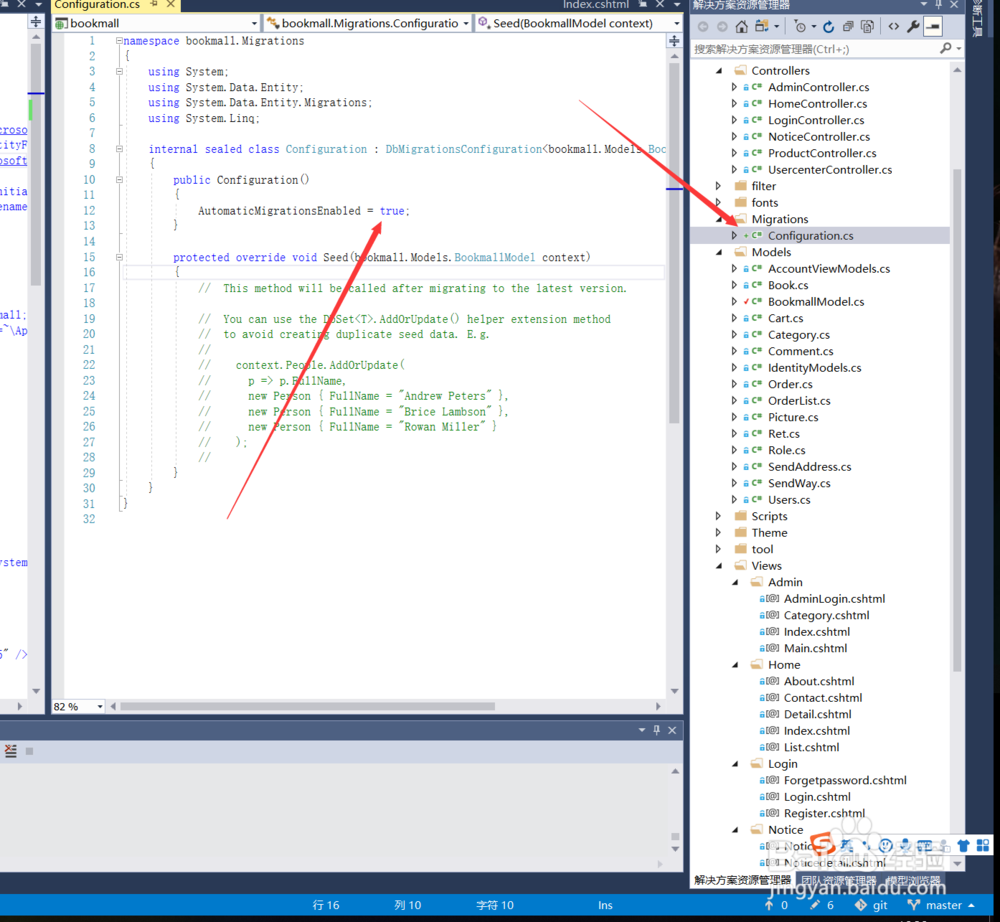The image size is (1000, 922).
Task: Click the stop square icon in the output panel
Action: 29,751
